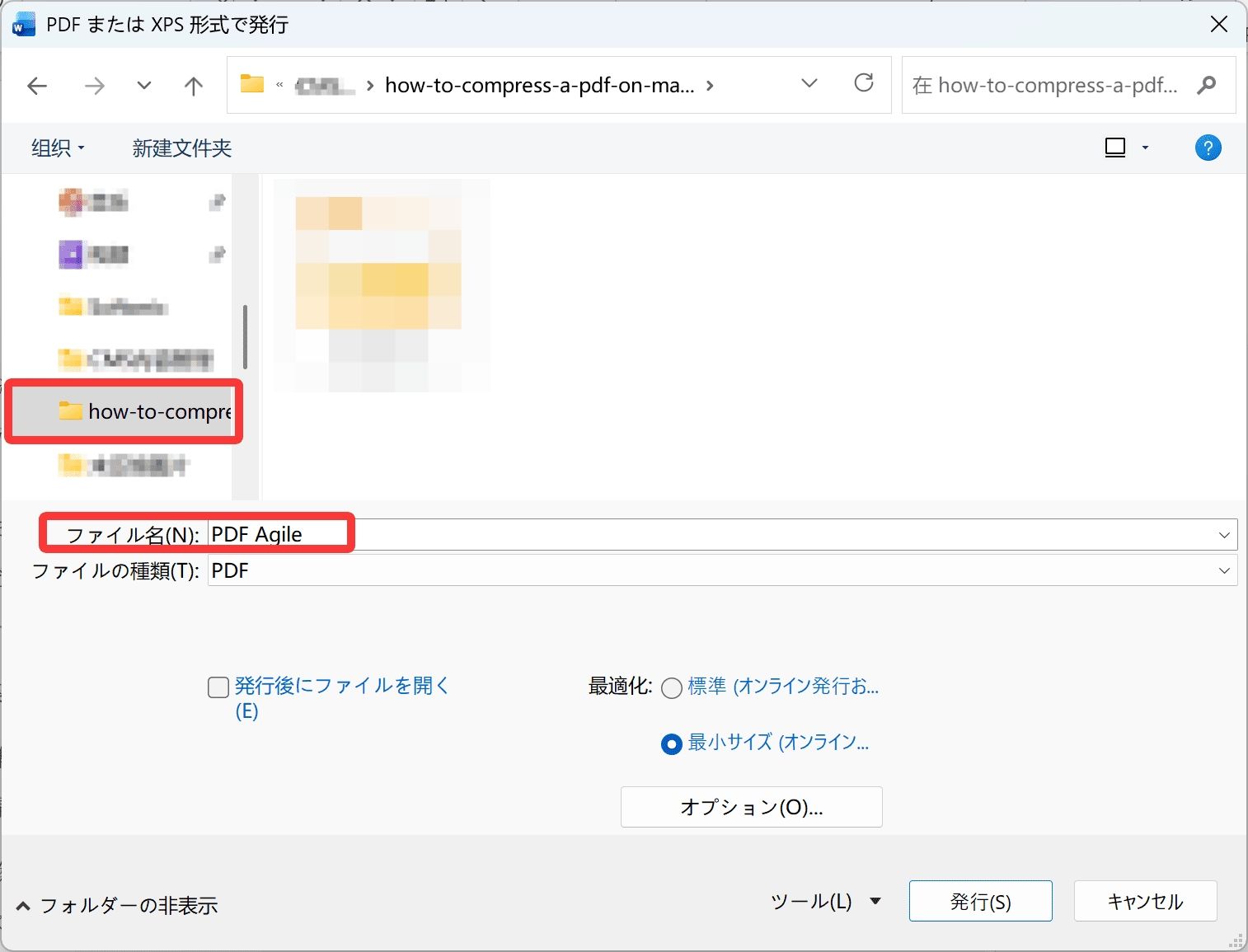Viewport: 1248px width, 952px height.
Task: Refresh the current folder view
Action: pos(864,83)
